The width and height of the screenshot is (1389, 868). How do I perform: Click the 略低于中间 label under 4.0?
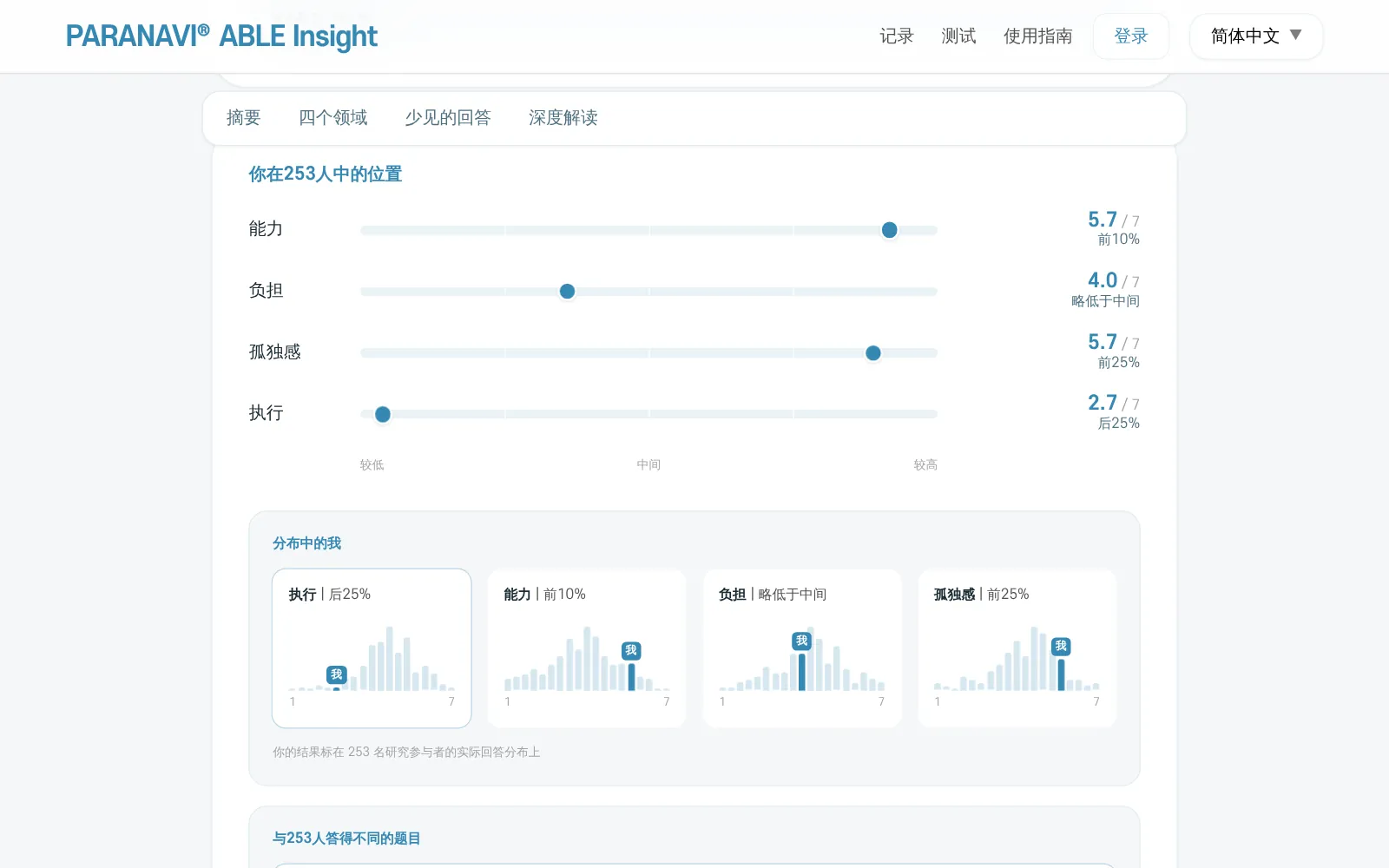1105,301
